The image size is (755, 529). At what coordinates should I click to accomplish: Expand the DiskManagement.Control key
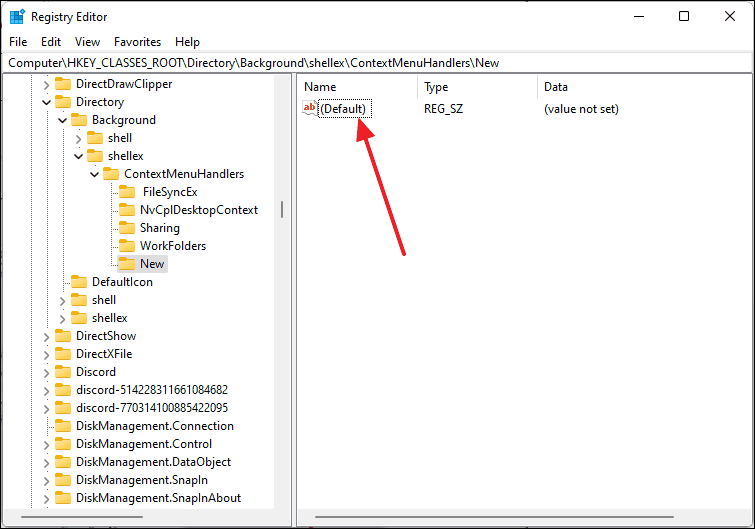46,445
